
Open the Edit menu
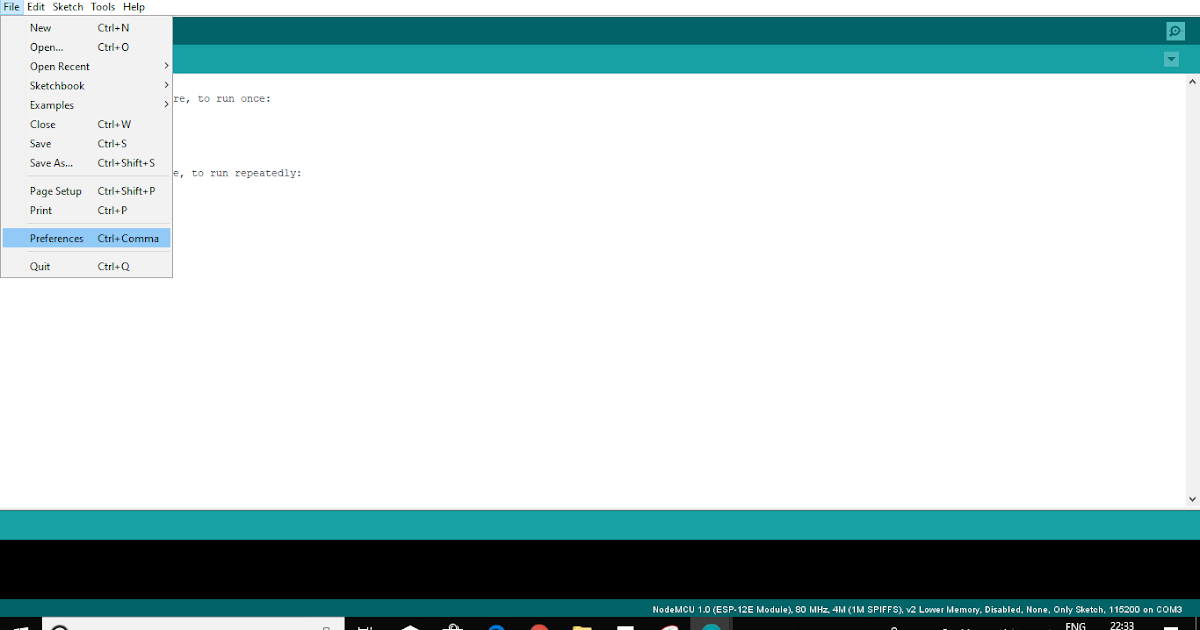[x=36, y=7]
